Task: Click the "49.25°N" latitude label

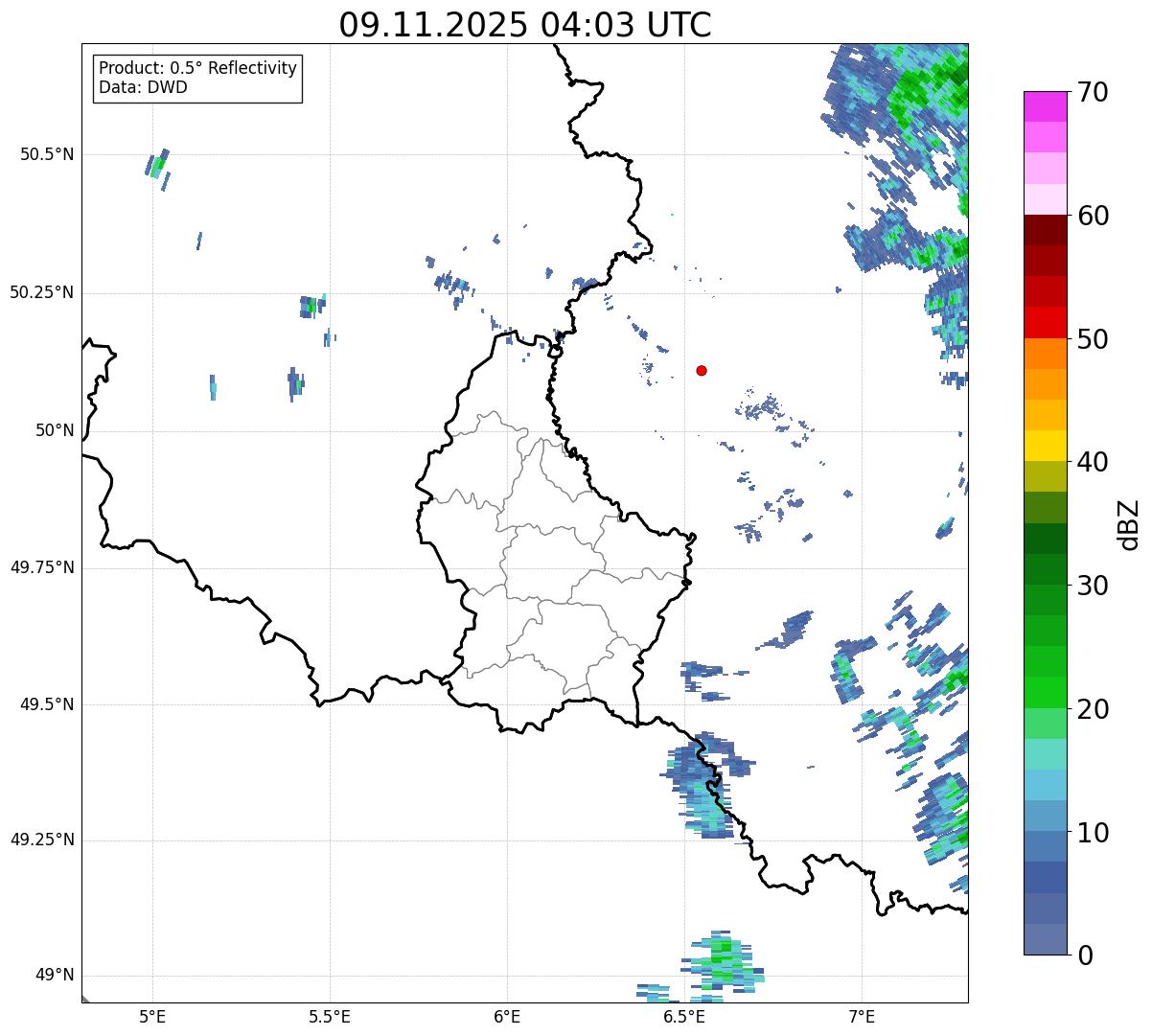Action: pyautogui.click(x=42, y=840)
